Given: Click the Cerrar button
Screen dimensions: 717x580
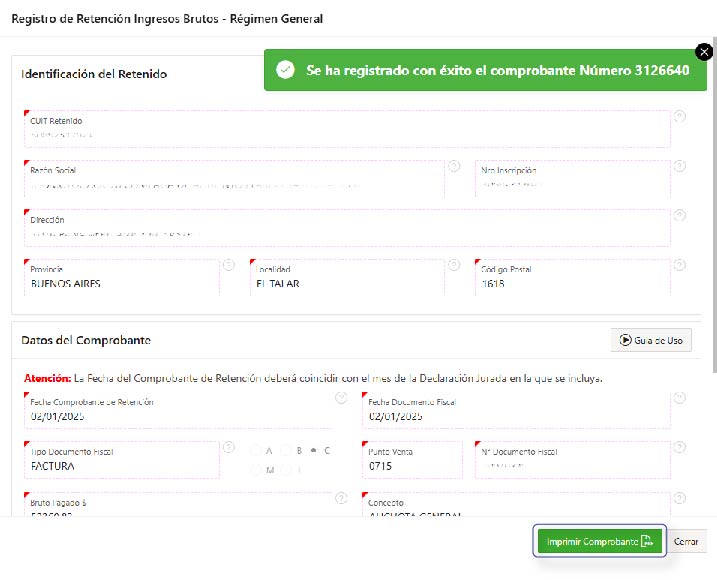Looking at the screenshot, I should (686, 541).
